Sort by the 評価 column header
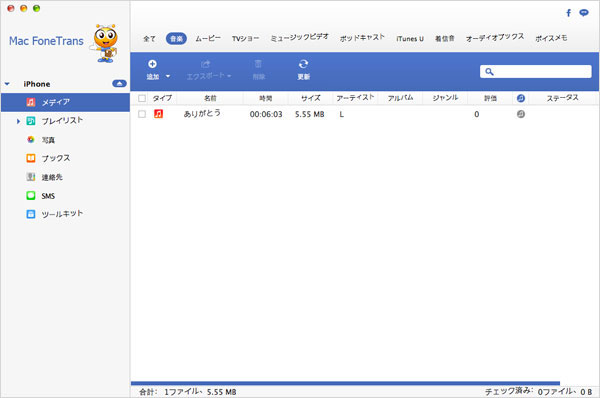This screenshot has height=398, width=600. [490, 98]
